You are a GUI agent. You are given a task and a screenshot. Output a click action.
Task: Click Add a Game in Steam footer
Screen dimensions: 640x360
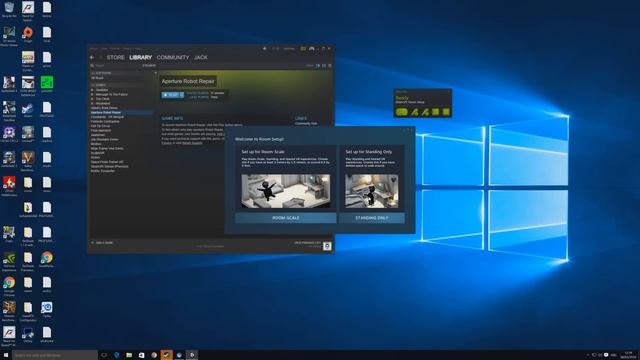pyautogui.click(x=102, y=243)
